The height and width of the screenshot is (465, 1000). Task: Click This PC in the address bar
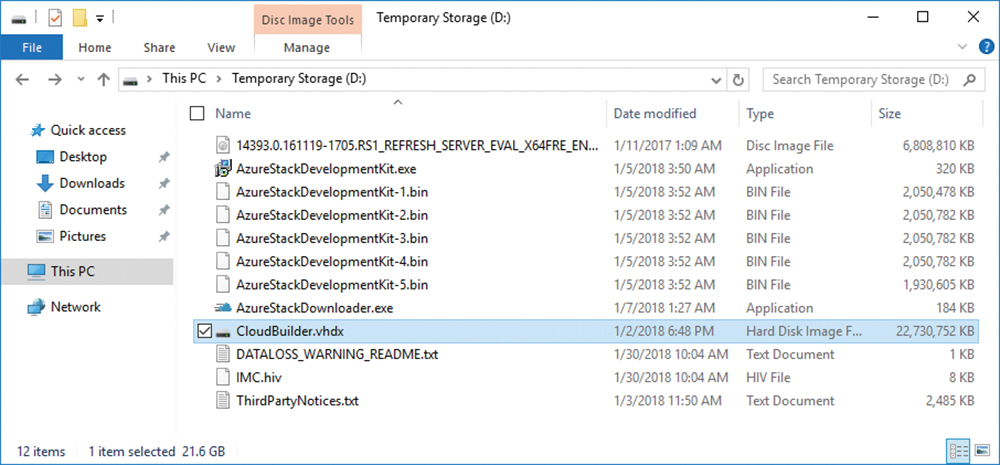(x=184, y=79)
